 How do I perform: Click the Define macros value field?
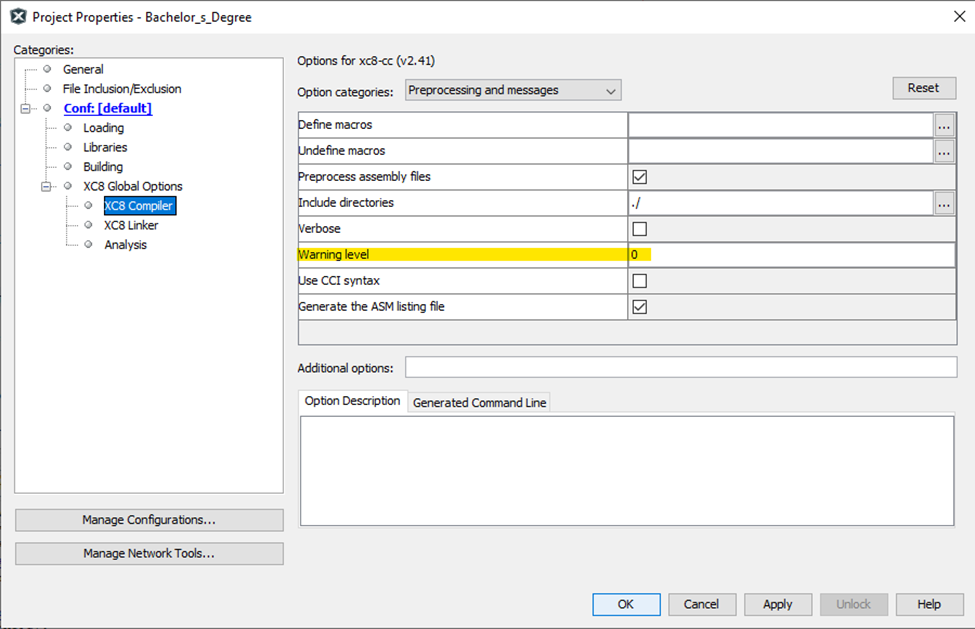pos(781,125)
